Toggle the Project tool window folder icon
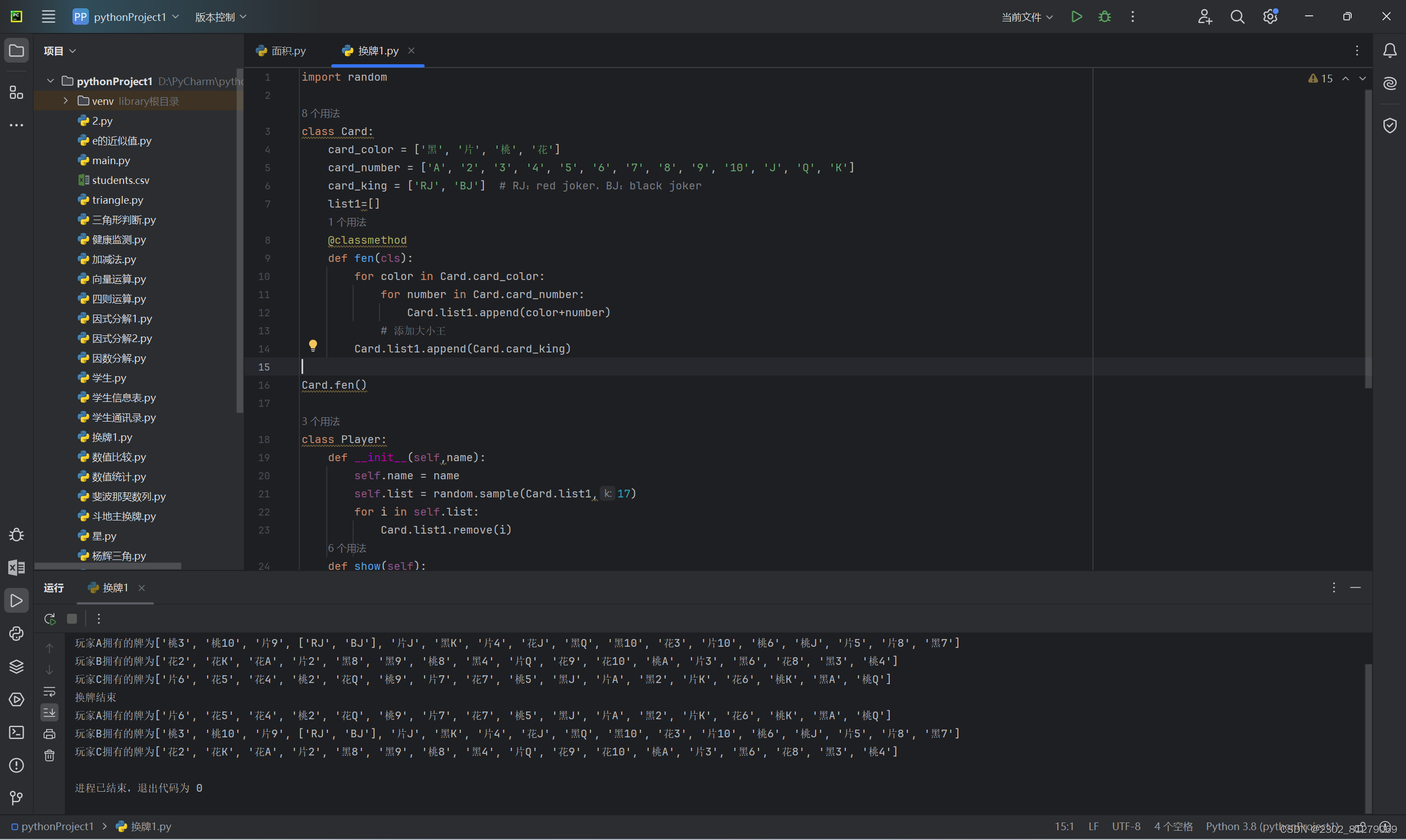The width and height of the screenshot is (1406, 840). click(16, 51)
